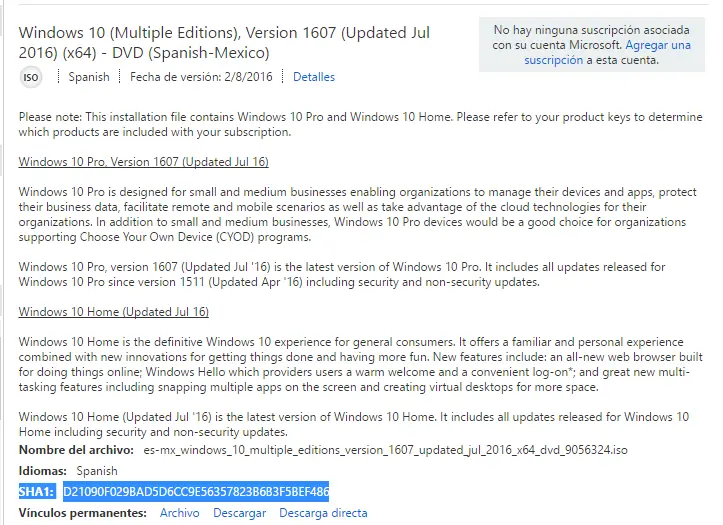Image resolution: width=723 pixels, height=525 pixels.
Task: Click 'Fecha de versión: 2/8/2016' text
Action: (201, 77)
